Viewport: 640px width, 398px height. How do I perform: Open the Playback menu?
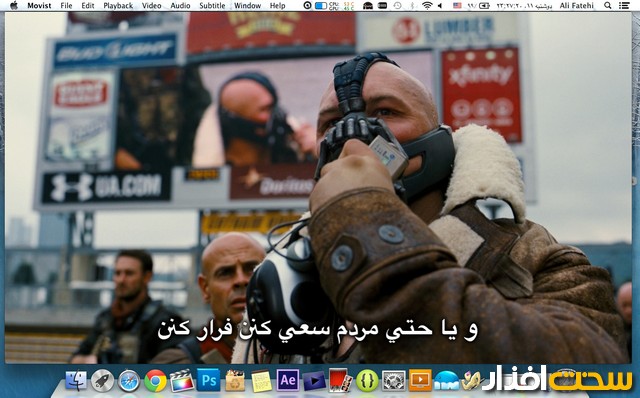pos(118,5)
